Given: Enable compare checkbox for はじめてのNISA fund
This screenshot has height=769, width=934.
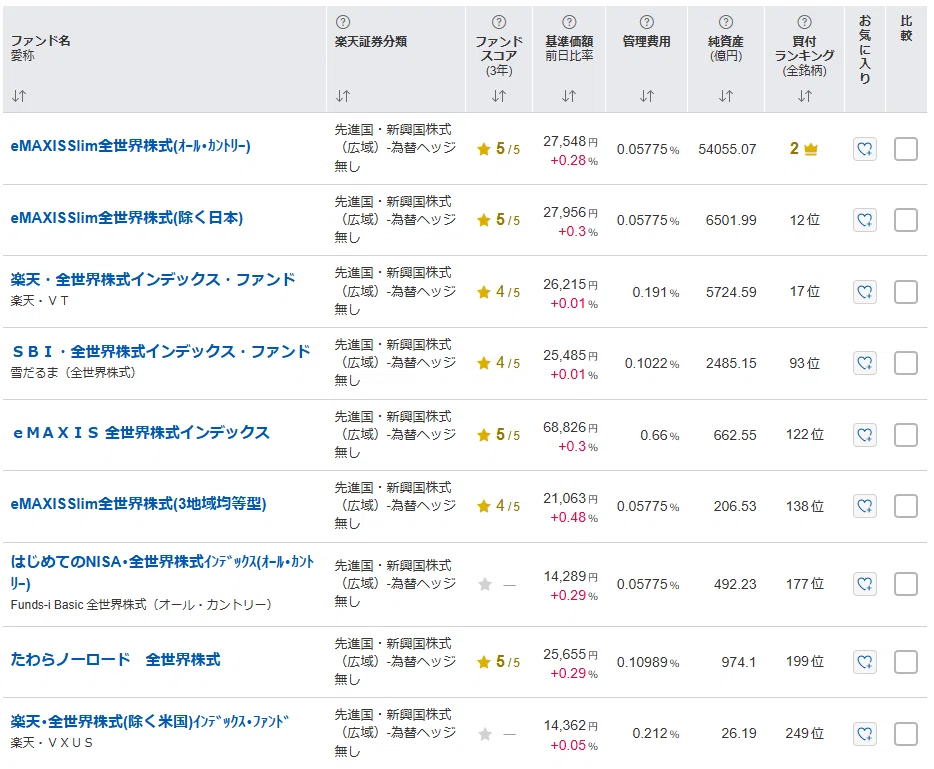Looking at the screenshot, I should [905, 584].
